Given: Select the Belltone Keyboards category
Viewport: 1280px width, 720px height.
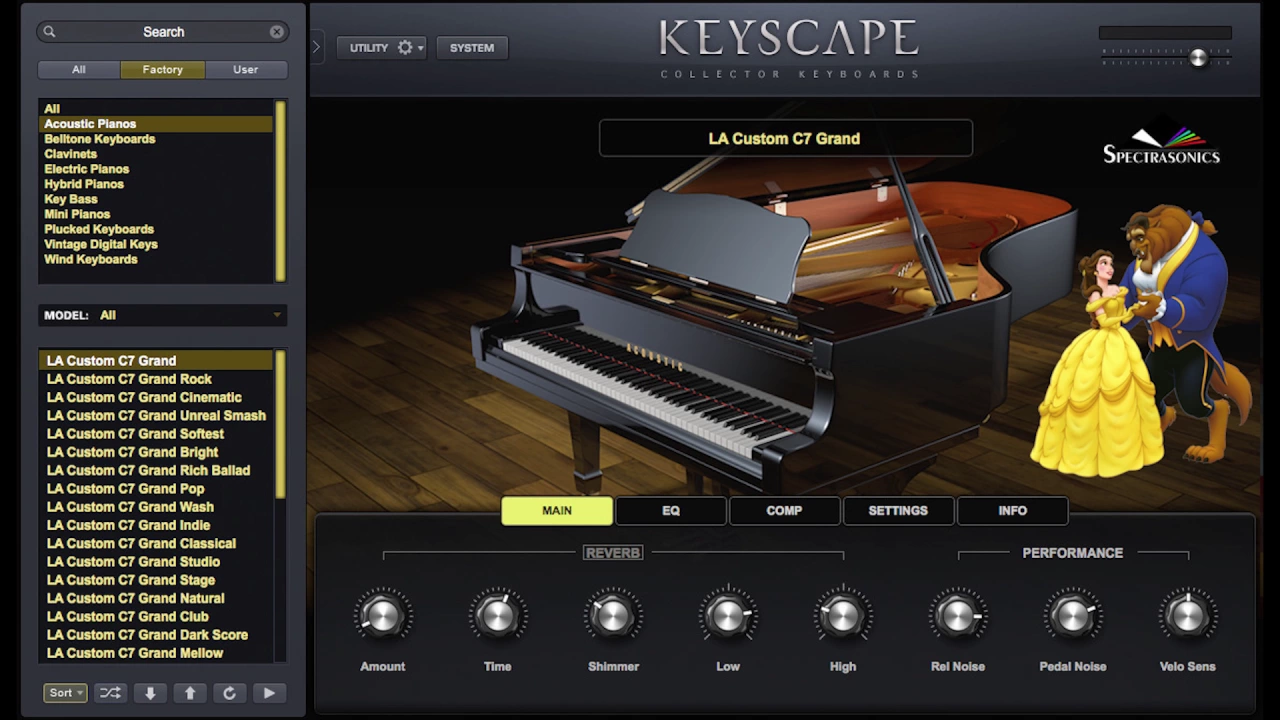Looking at the screenshot, I should [155, 139].
